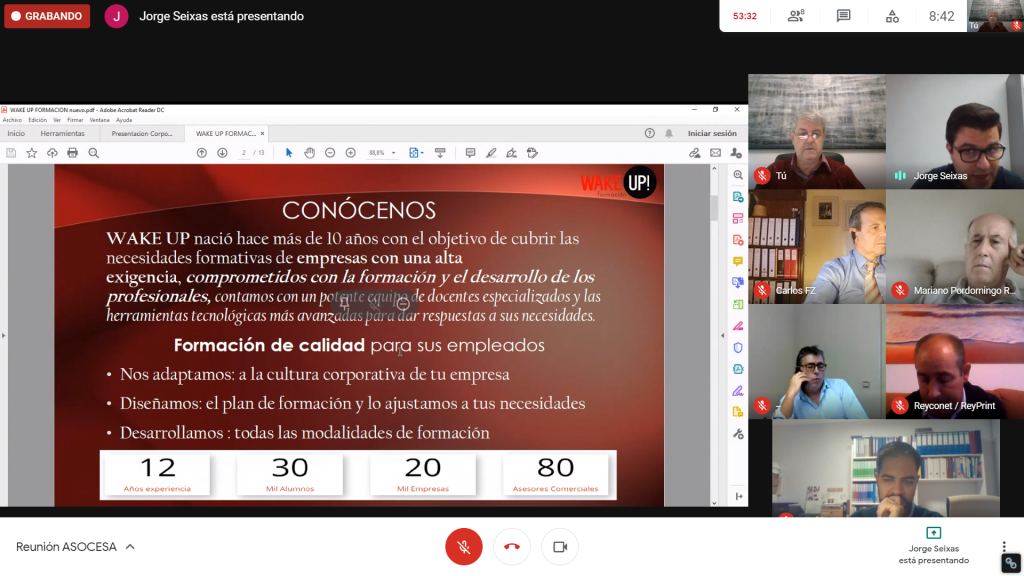Viewport: 1024px width, 576px height.
Task: Share a link to the file
Action: click(x=694, y=153)
